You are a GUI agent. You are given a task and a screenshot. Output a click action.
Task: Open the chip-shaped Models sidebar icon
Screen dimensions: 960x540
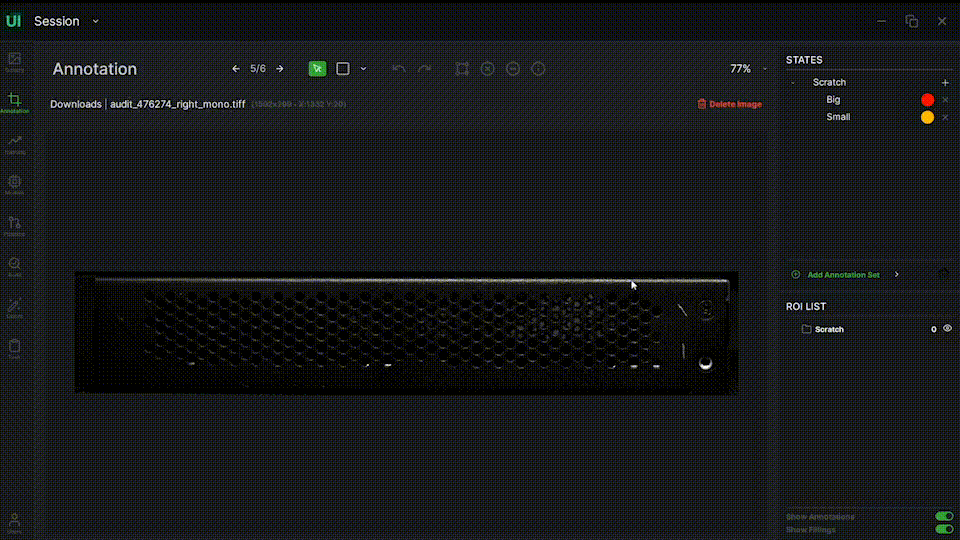(15, 184)
